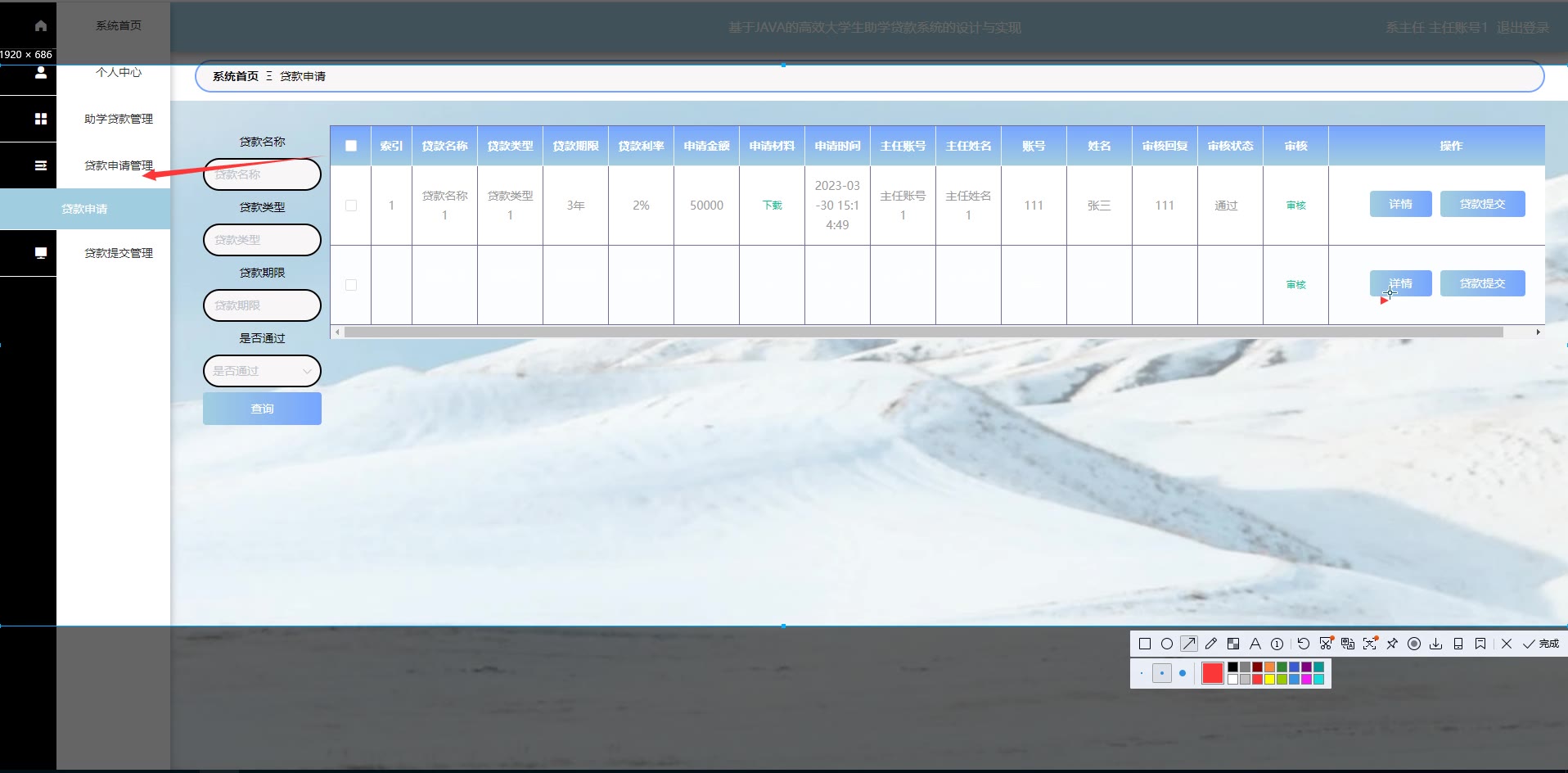This screenshot has height=773, width=1568.
Task: Click the 审核状态 column header
Action: 1231,146
